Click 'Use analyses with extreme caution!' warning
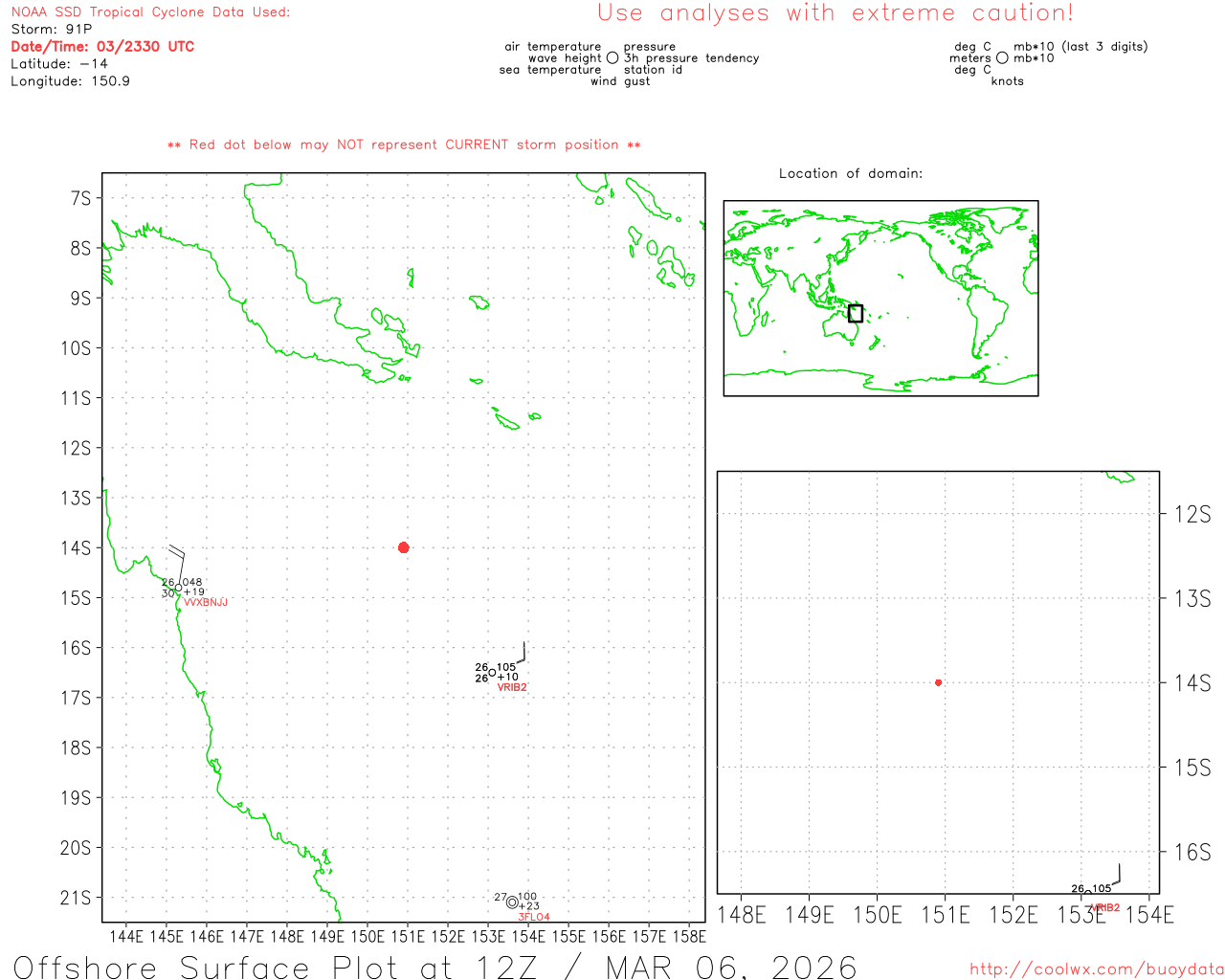This screenshot has width=1225, height=980. click(835, 12)
